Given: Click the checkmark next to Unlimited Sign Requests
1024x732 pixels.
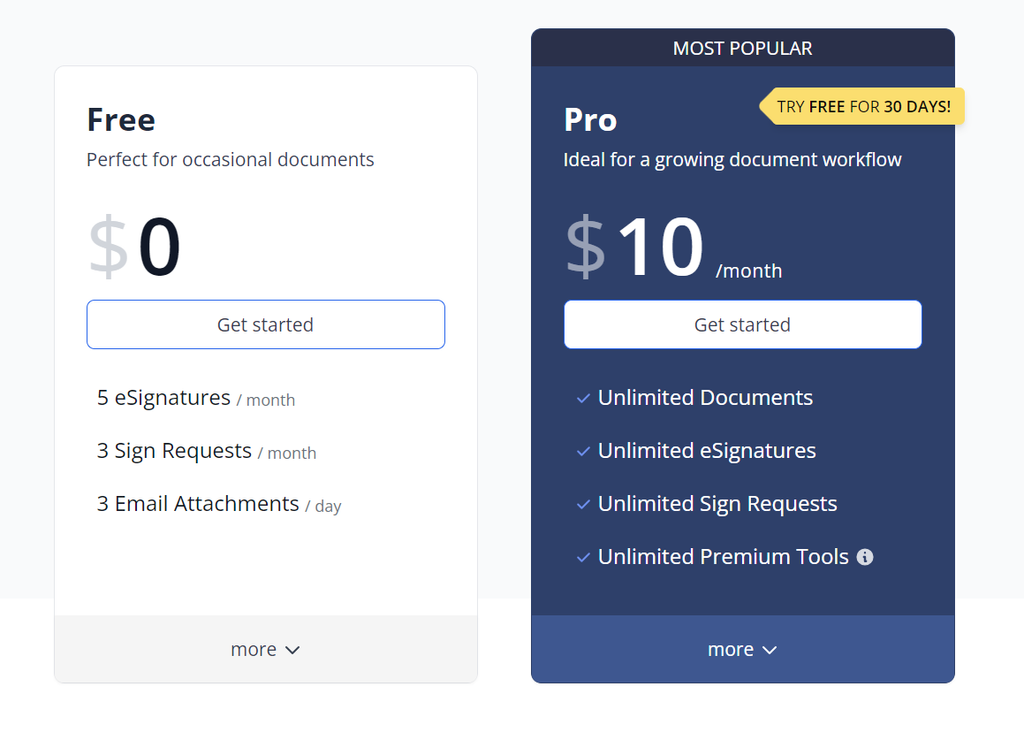Looking at the screenshot, I should (583, 504).
